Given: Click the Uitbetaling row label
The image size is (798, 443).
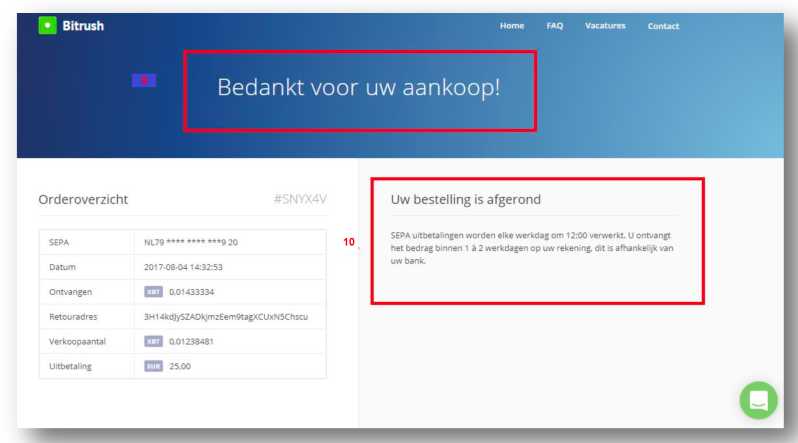Looking at the screenshot, I should [x=70, y=366].
